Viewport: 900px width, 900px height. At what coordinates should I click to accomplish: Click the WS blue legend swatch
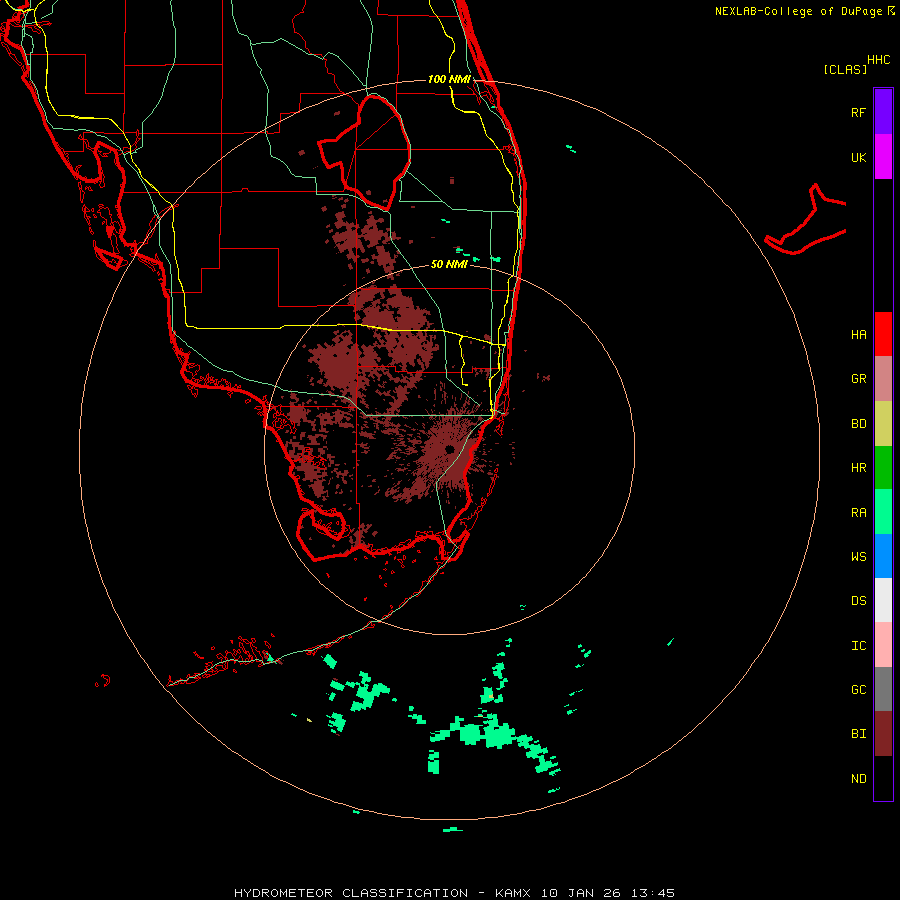click(883, 556)
